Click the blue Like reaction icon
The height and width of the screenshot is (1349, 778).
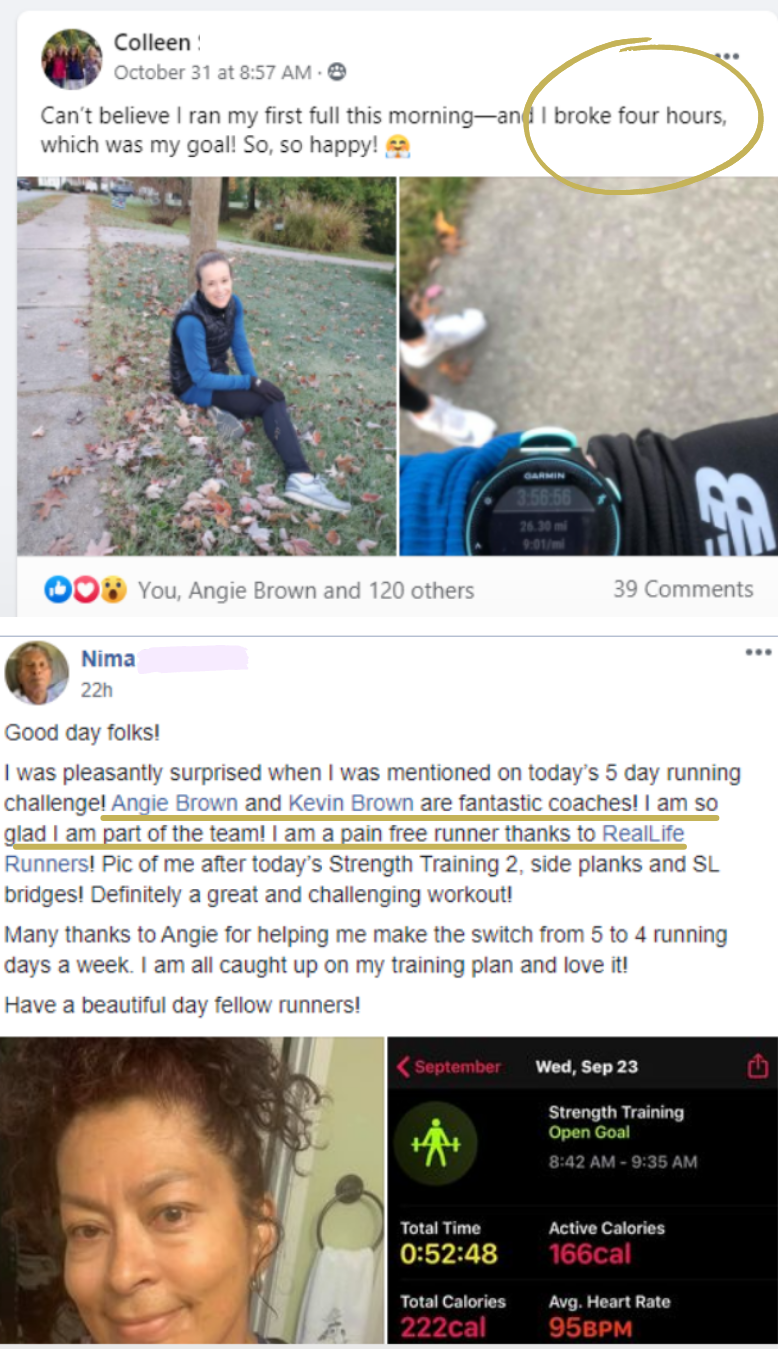pyautogui.click(x=56, y=590)
